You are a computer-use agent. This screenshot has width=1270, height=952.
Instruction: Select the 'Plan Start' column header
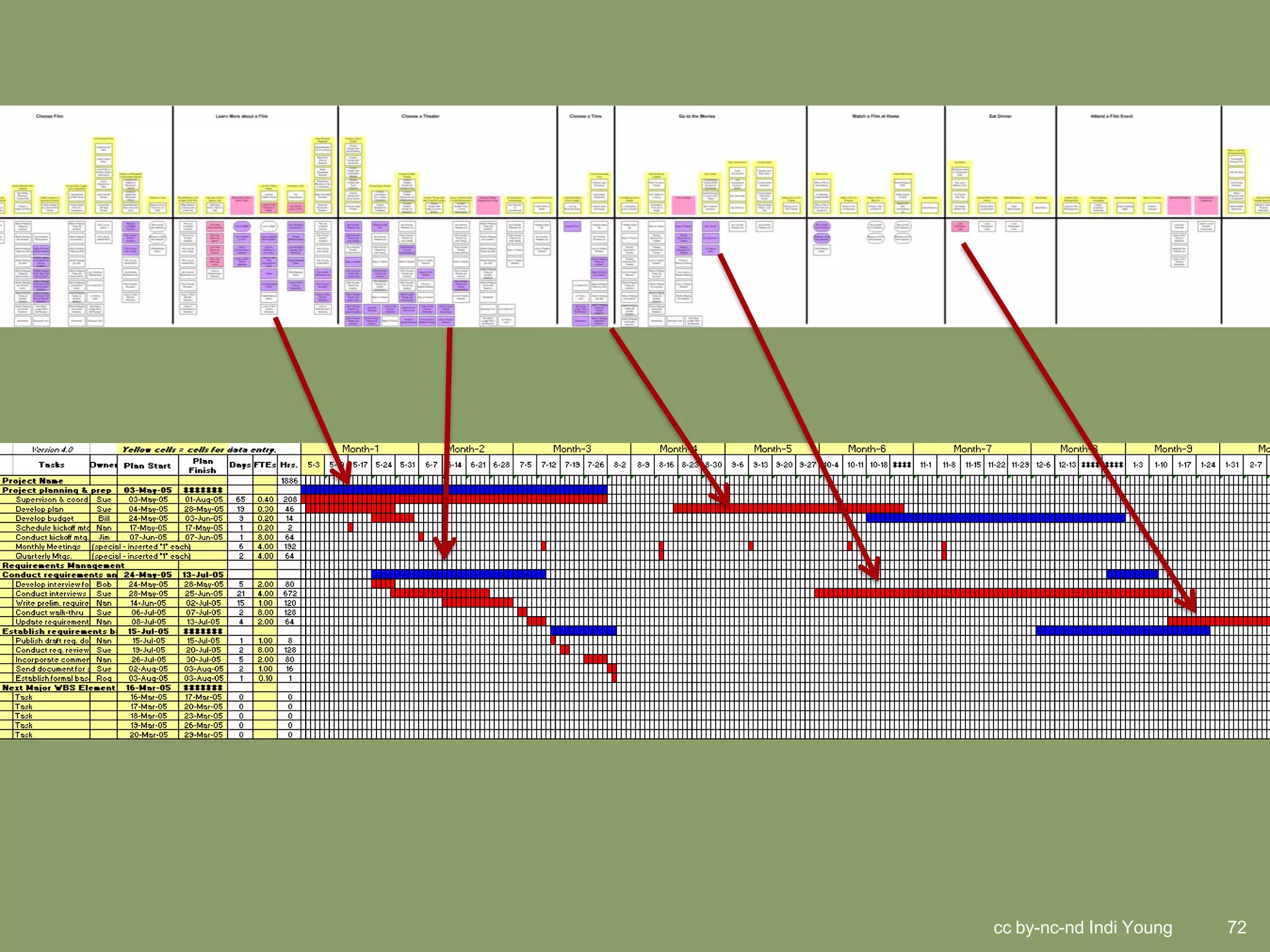[x=147, y=465]
